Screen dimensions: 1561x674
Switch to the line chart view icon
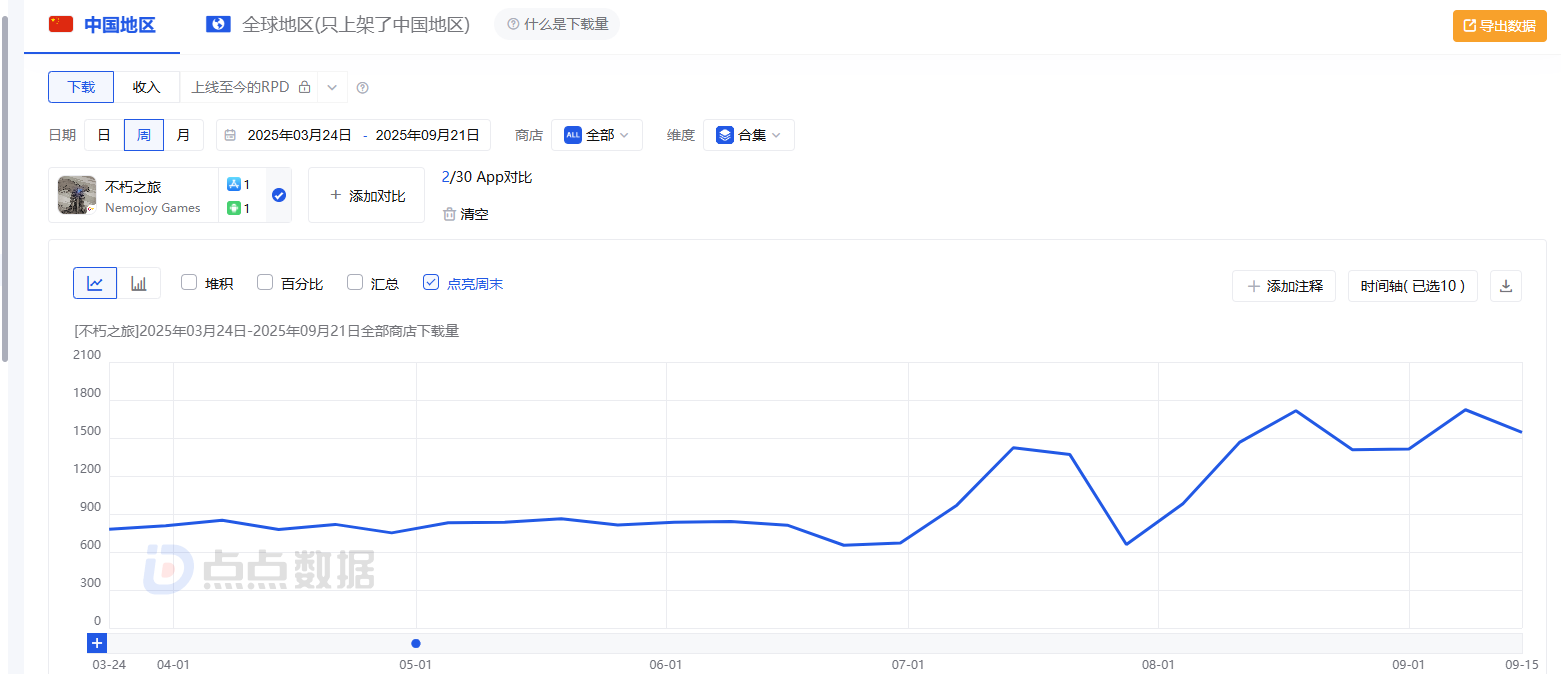click(95, 284)
